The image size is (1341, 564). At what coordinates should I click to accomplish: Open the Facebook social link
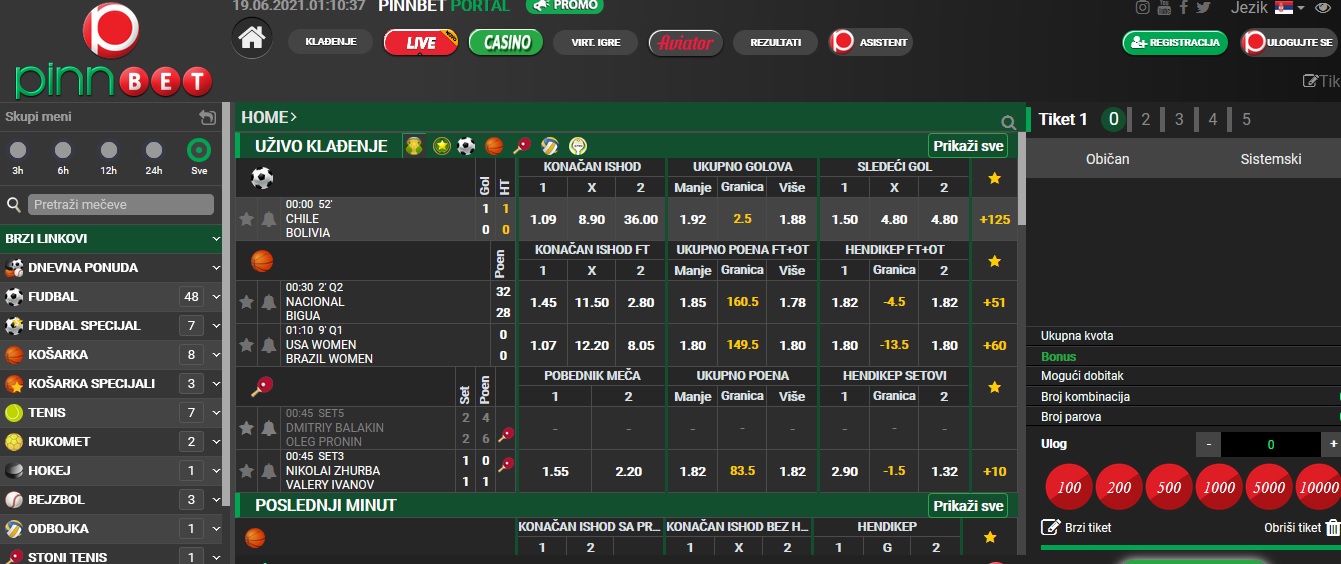[1184, 7]
